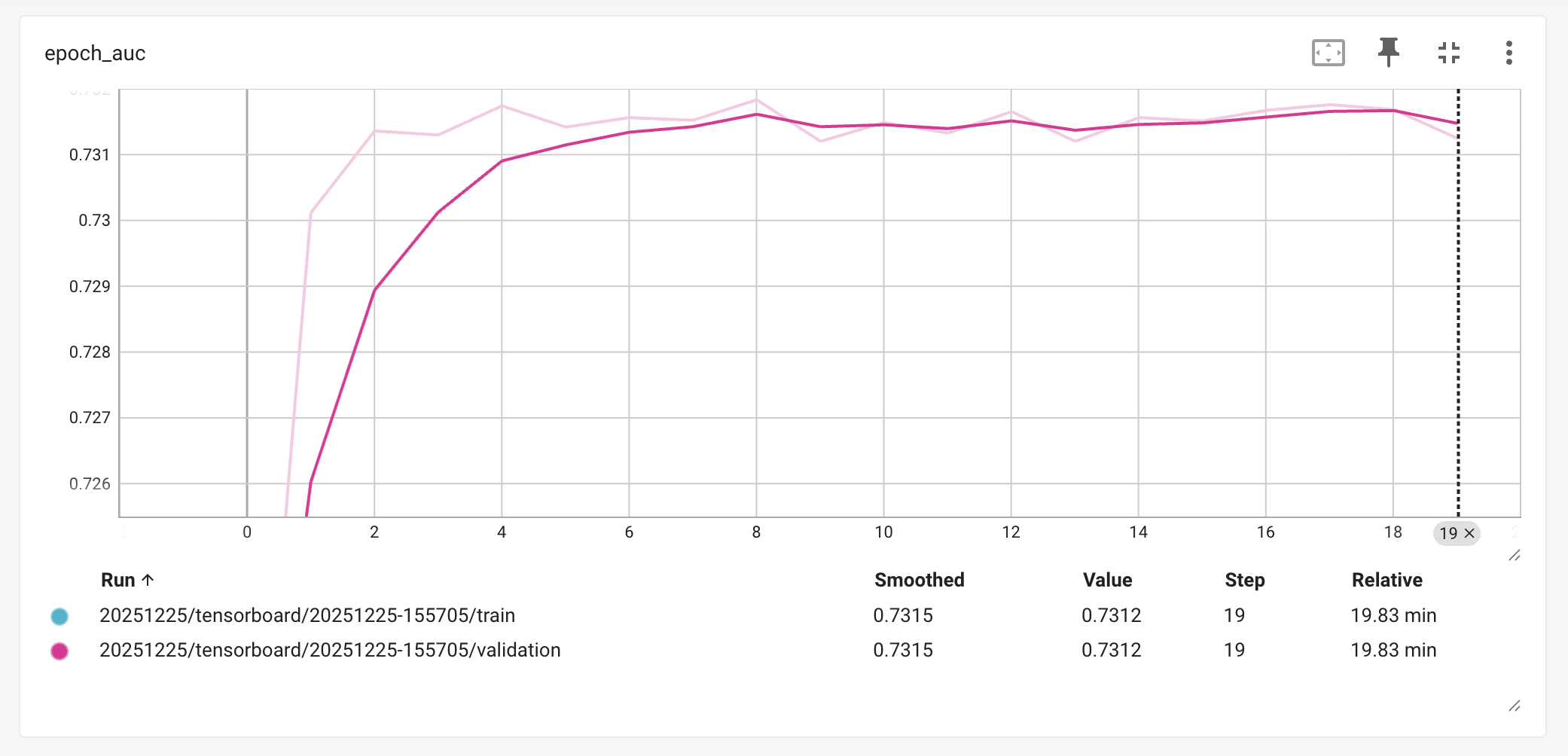
Task: Pin the epoch_auc card
Action: click(x=1388, y=53)
